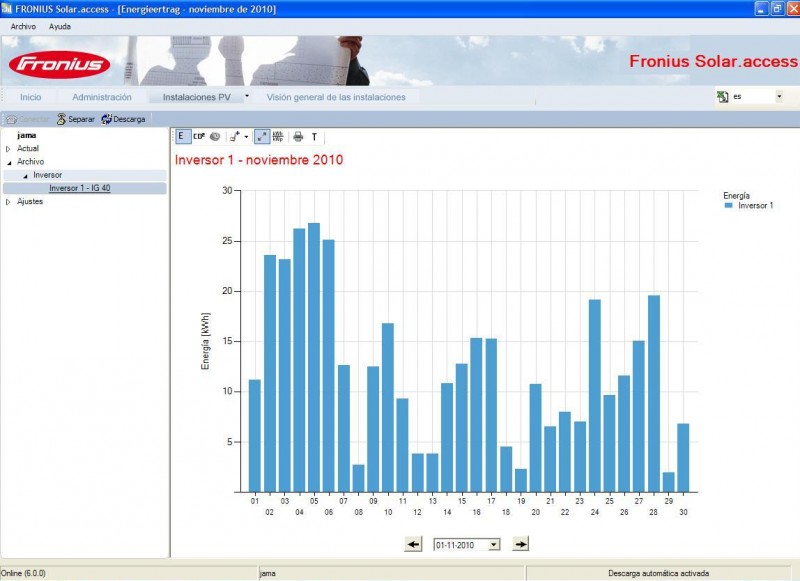
Task: Click the tallest bar for day 05
Action: click(x=314, y=357)
